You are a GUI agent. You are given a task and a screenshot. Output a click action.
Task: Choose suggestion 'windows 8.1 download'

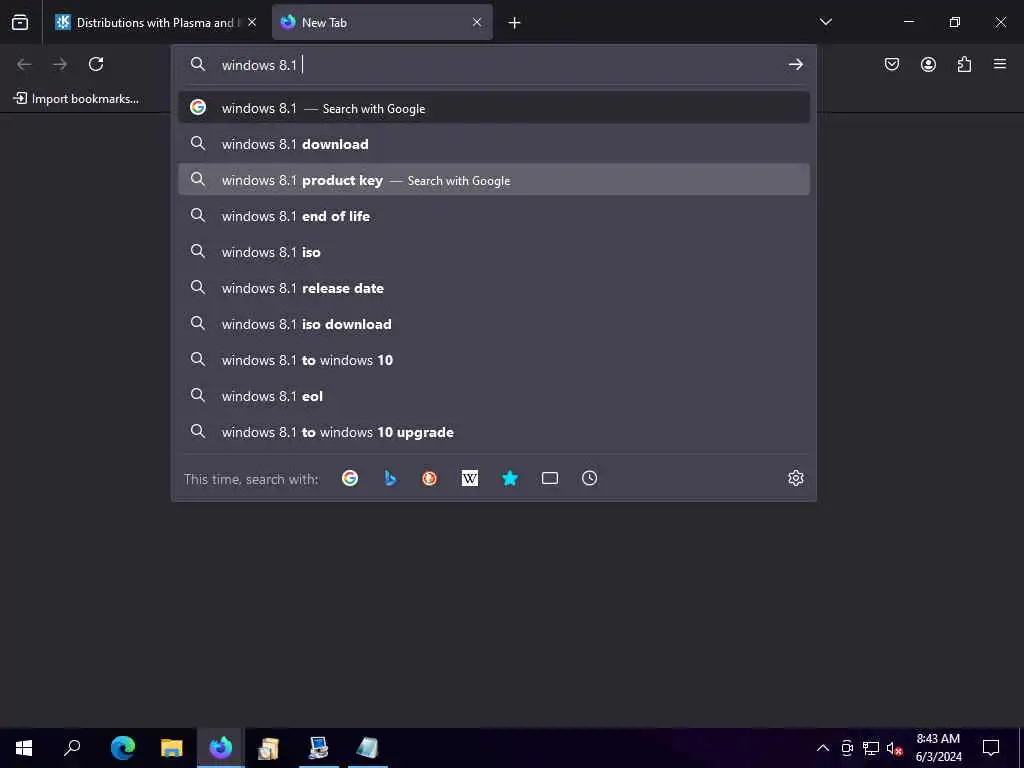494,144
